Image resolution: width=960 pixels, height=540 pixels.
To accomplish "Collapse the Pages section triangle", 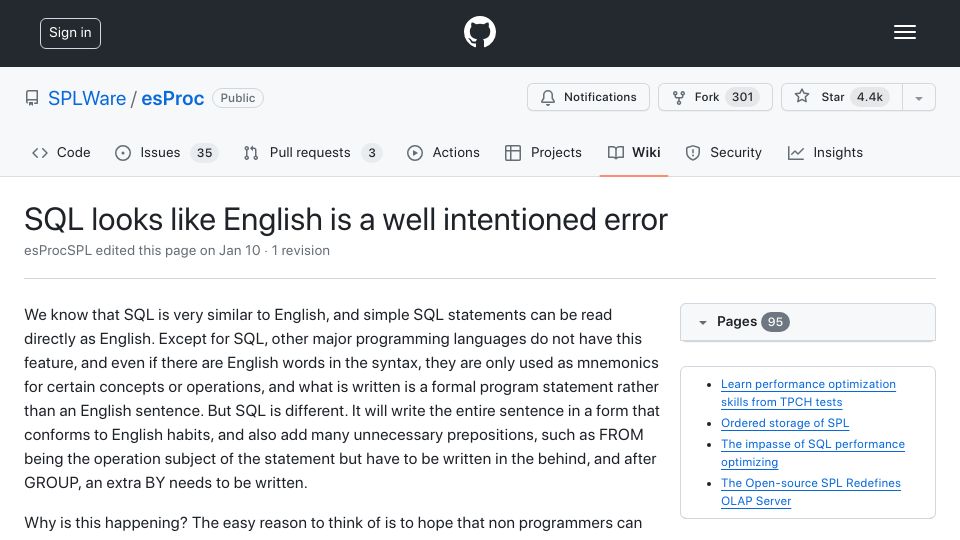I will pyautogui.click(x=702, y=322).
